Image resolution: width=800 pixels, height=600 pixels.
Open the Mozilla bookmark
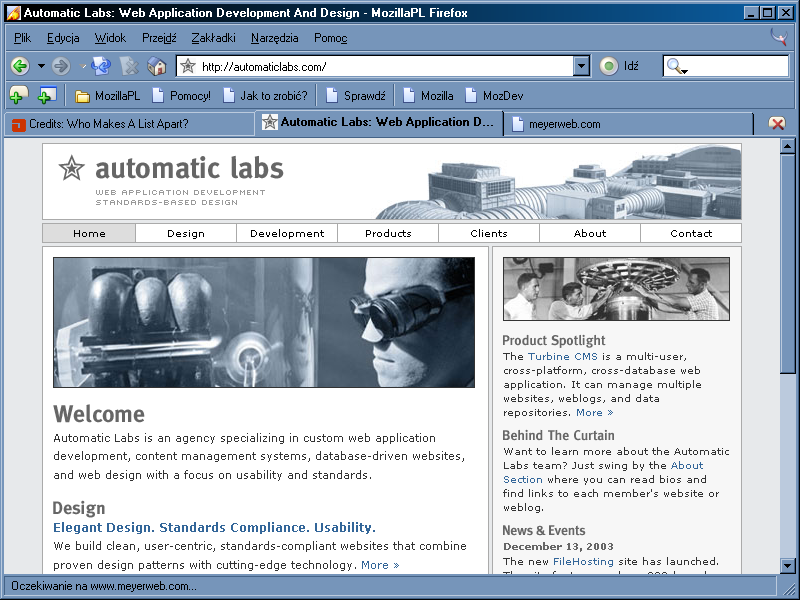click(428, 96)
